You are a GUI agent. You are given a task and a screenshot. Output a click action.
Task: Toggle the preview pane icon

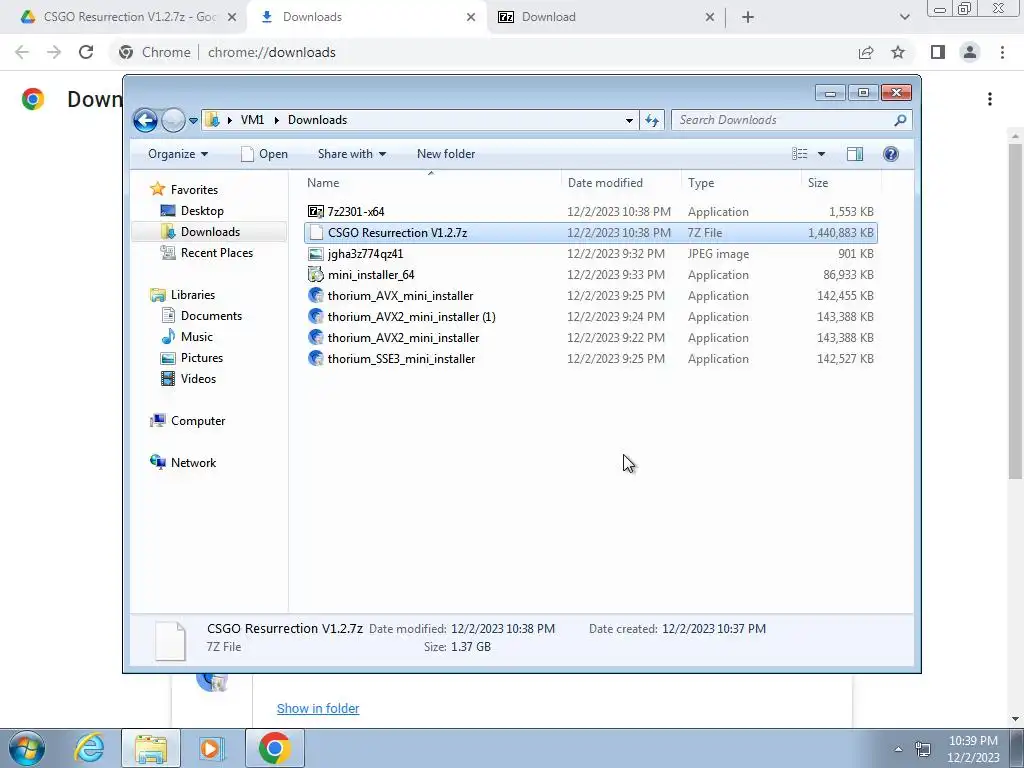coord(855,154)
